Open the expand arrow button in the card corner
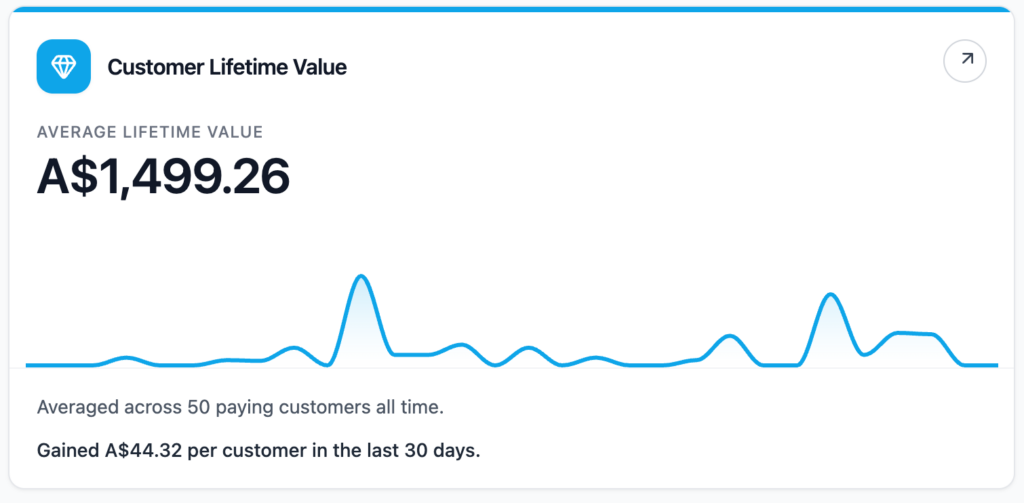 (x=965, y=61)
